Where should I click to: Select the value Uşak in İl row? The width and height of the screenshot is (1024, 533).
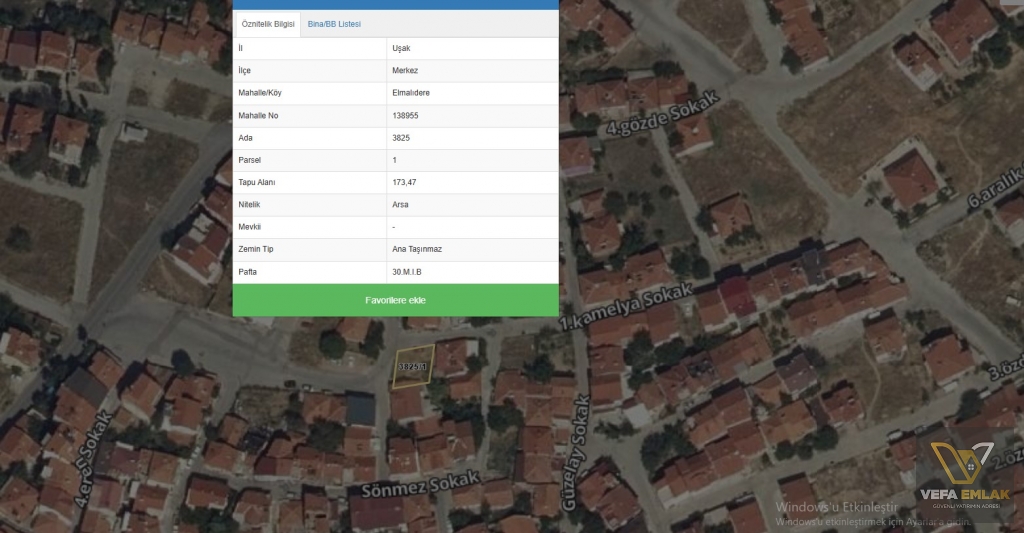point(401,48)
